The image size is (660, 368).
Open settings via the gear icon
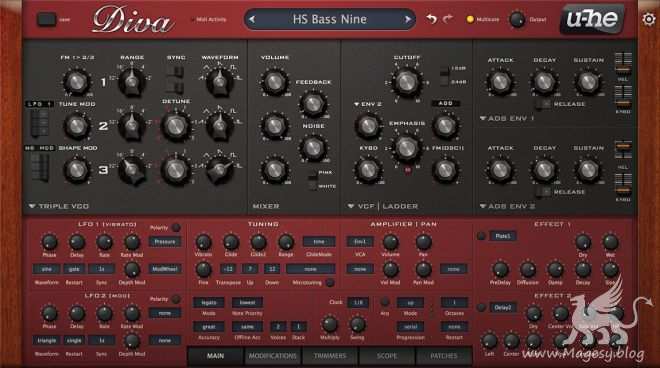[649, 19]
